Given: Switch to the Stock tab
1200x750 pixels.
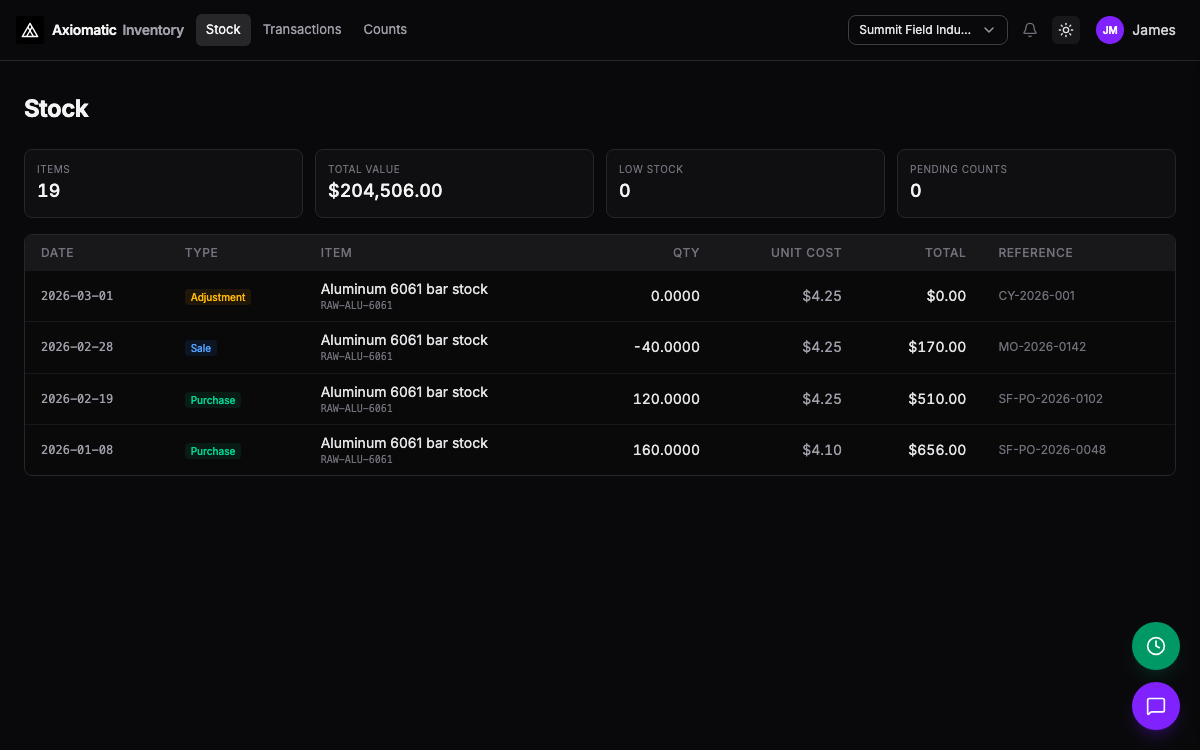Looking at the screenshot, I should click(x=223, y=30).
